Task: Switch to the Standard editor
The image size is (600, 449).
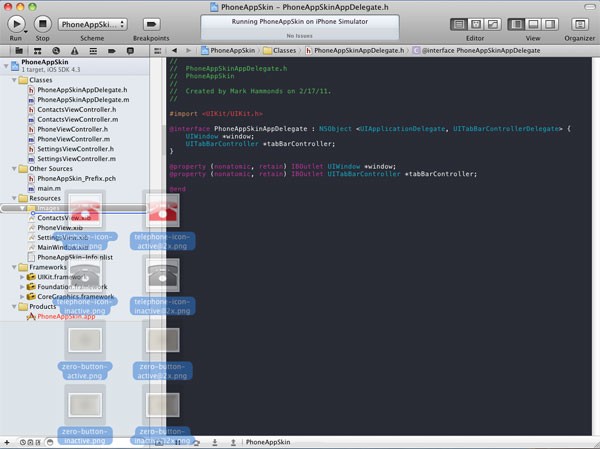Action: tap(458, 24)
